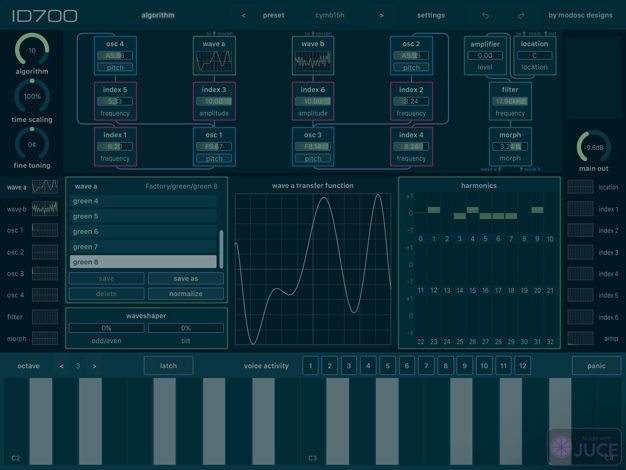Select the wave b waveform thumbnail in sidebar
Viewport: 626px width, 470px height.
point(45,209)
